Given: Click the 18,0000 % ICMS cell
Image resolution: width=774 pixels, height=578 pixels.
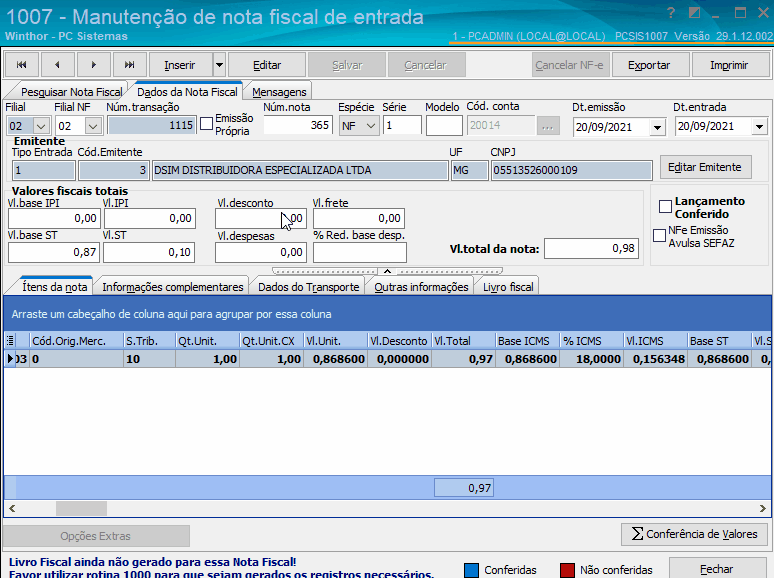Looking at the screenshot, I should pos(591,359).
